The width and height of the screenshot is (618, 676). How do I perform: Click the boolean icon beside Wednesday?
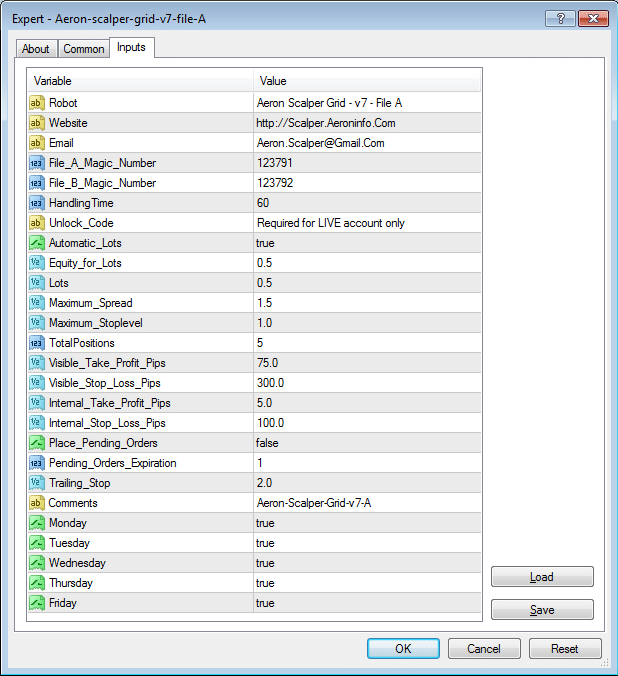point(37,563)
